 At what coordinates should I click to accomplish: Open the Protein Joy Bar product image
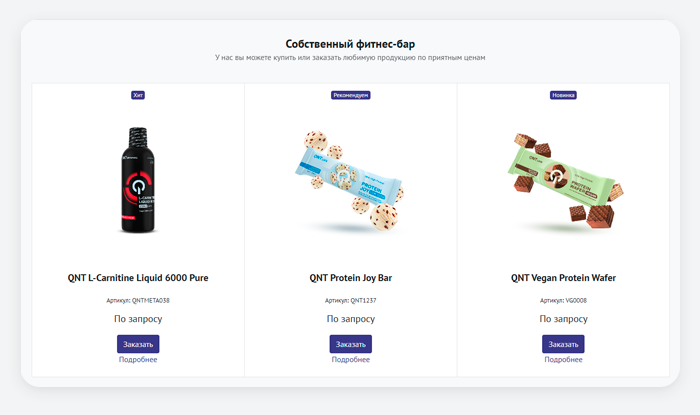pos(350,180)
